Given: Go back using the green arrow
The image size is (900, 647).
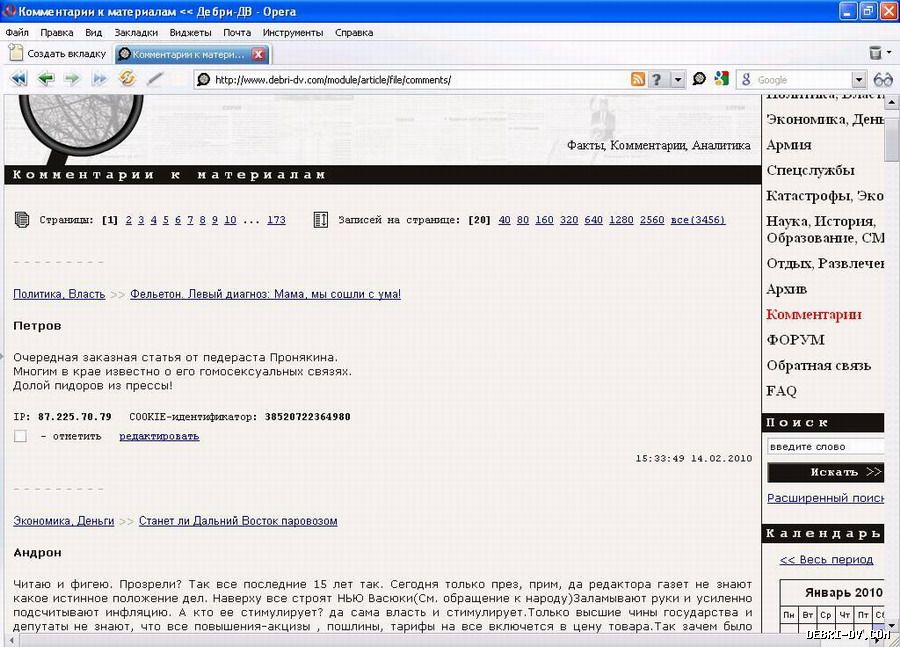Looking at the screenshot, I should [45, 79].
